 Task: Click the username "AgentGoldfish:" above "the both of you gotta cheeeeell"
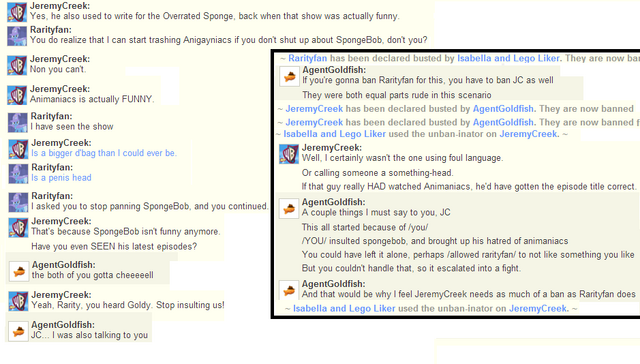coord(64,265)
